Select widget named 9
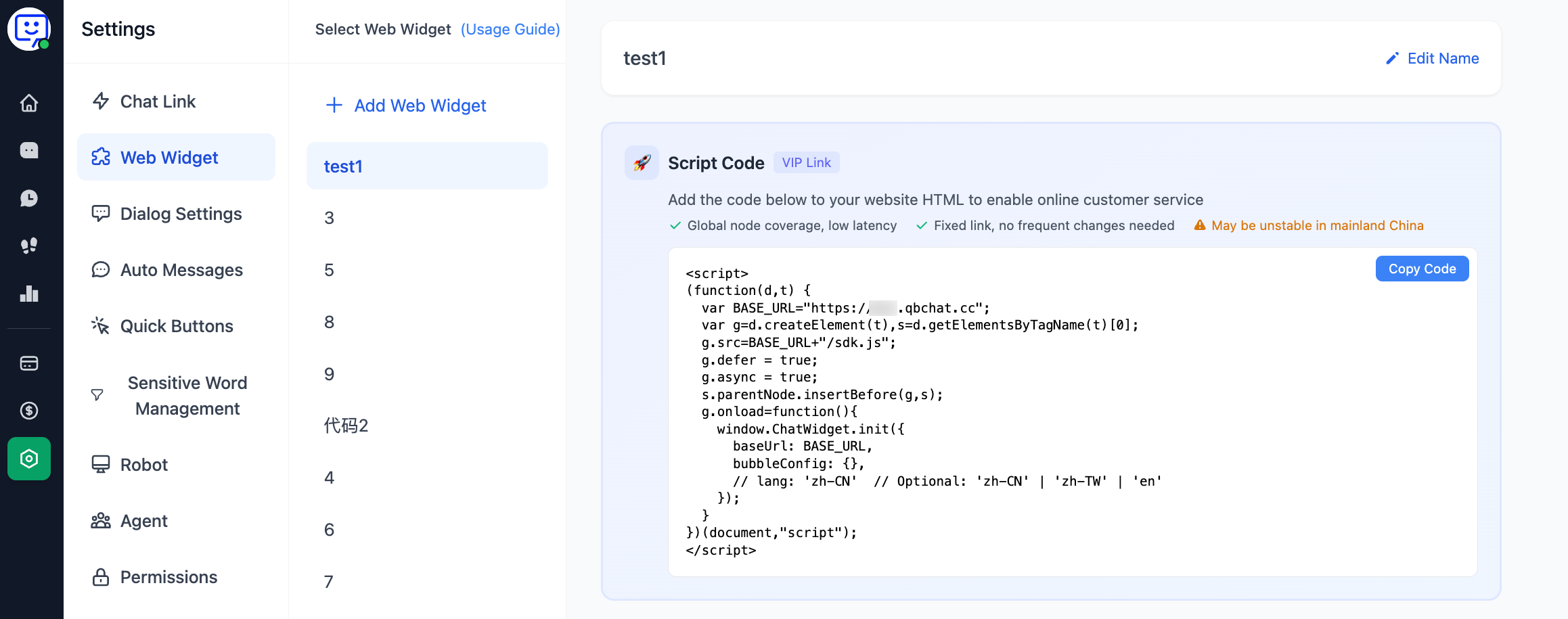 click(427, 374)
